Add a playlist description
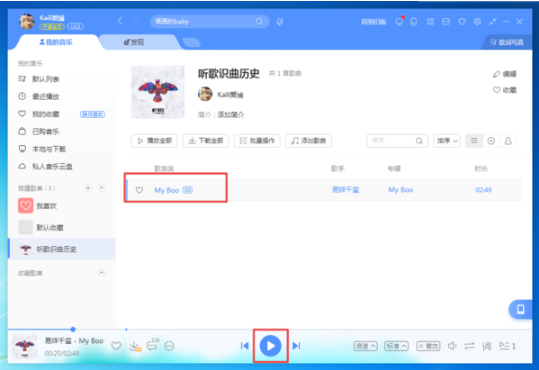This screenshot has height=370, width=539. [x=231, y=115]
